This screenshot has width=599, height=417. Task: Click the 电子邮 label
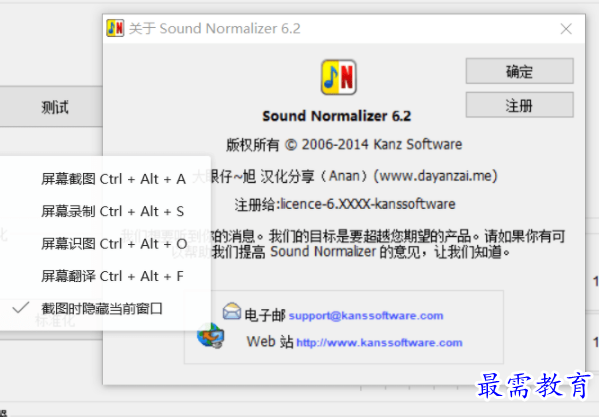(264, 315)
